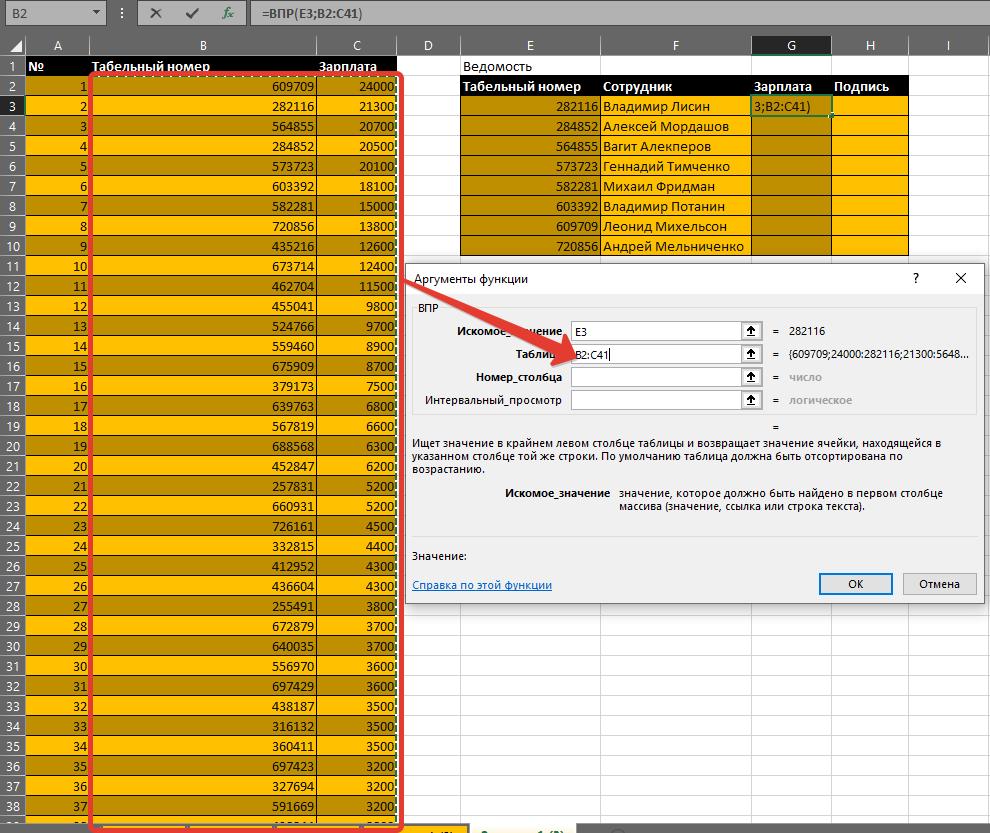Collapse dialog for Искомое_значение range picker
Viewport: 990px width, 833px height.
[x=751, y=331]
